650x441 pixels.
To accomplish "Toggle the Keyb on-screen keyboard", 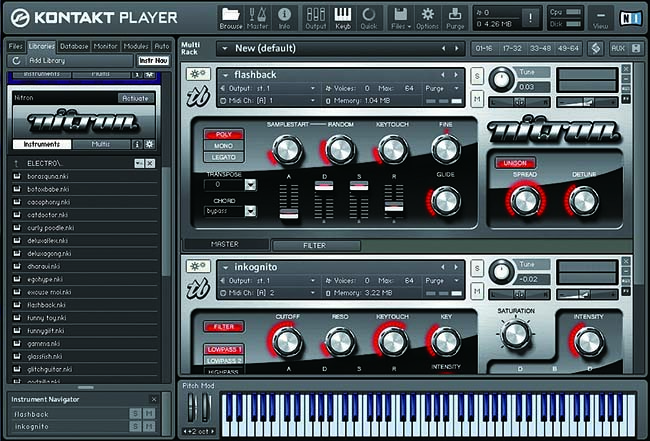I will (342, 18).
